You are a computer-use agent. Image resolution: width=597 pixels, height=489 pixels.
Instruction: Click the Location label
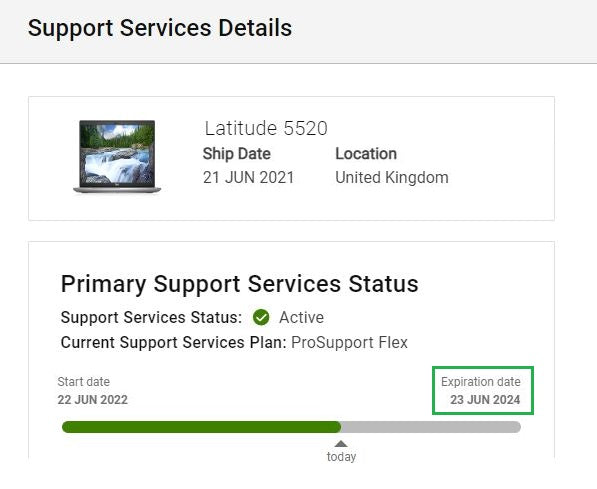(366, 154)
